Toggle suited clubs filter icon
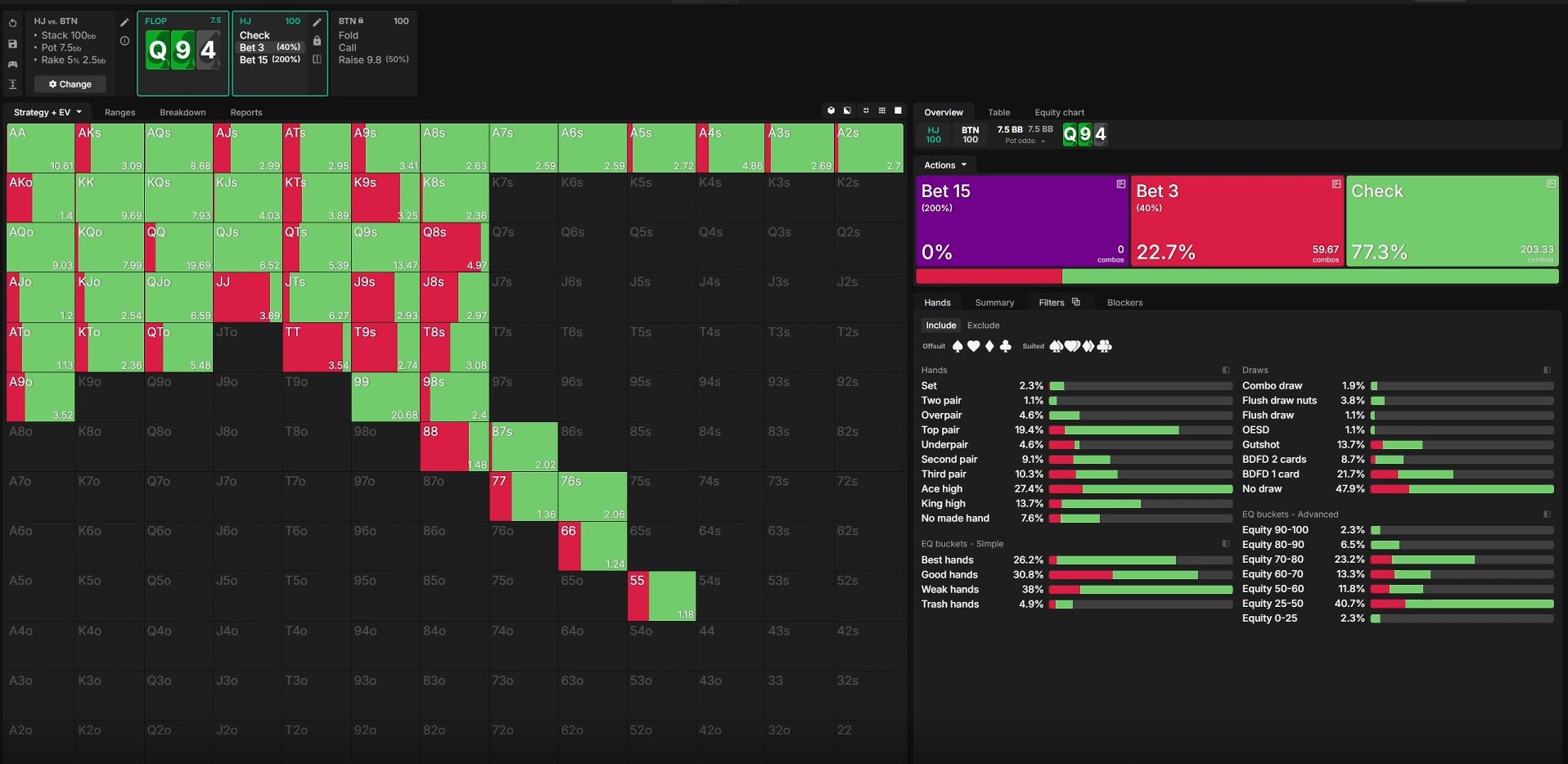Image resolution: width=1568 pixels, height=764 pixels. [x=1104, y=346]
